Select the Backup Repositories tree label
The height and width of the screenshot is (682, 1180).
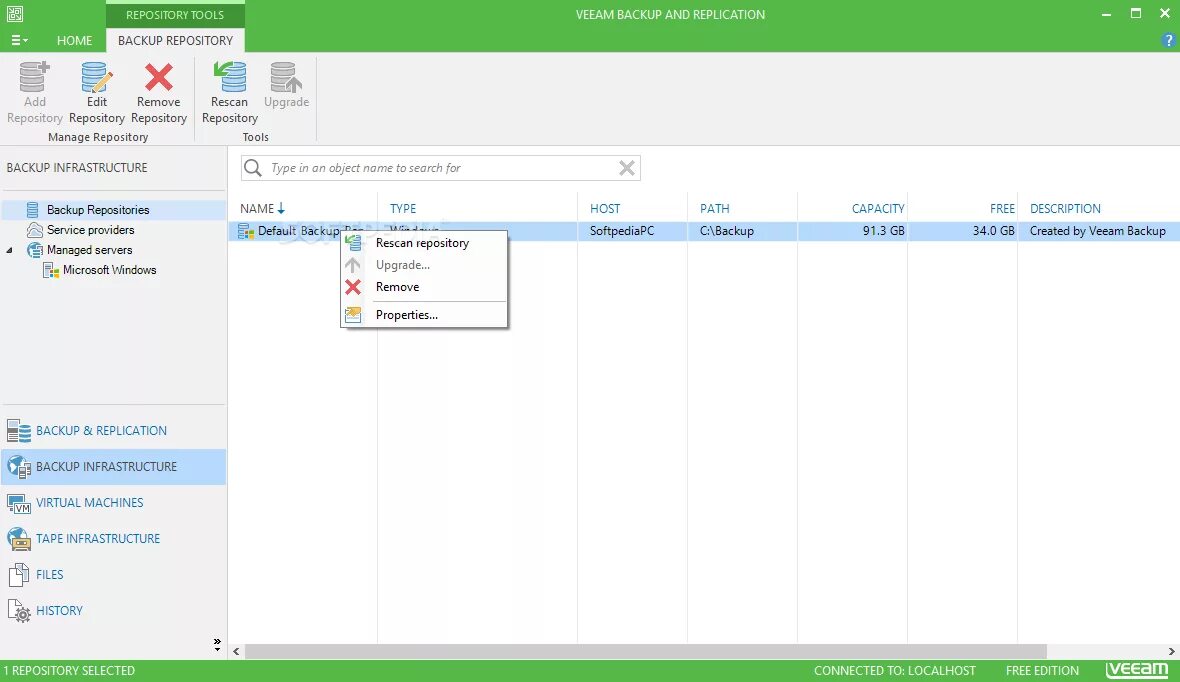tap(98, 210)
